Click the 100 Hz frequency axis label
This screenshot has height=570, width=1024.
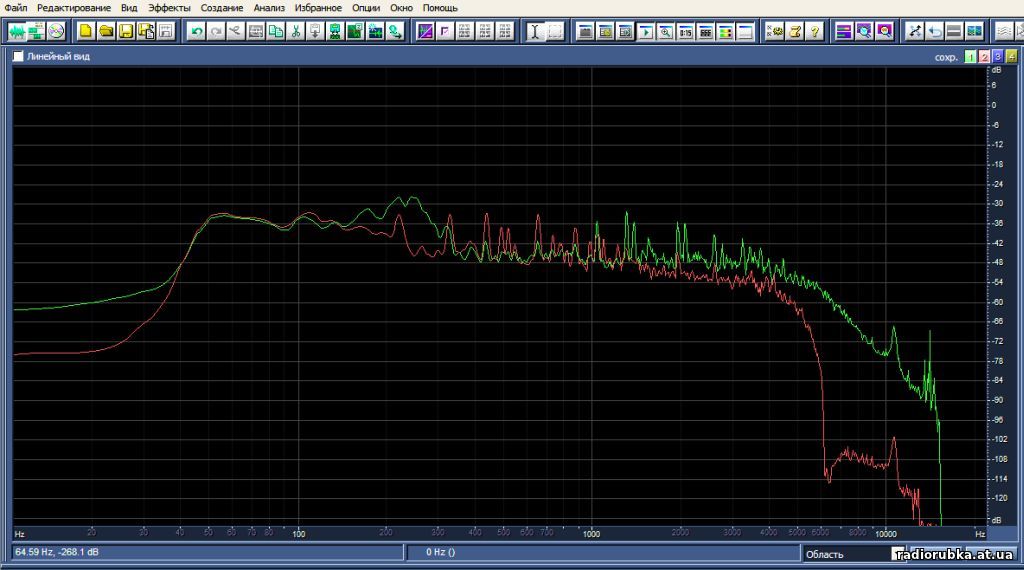298,534
